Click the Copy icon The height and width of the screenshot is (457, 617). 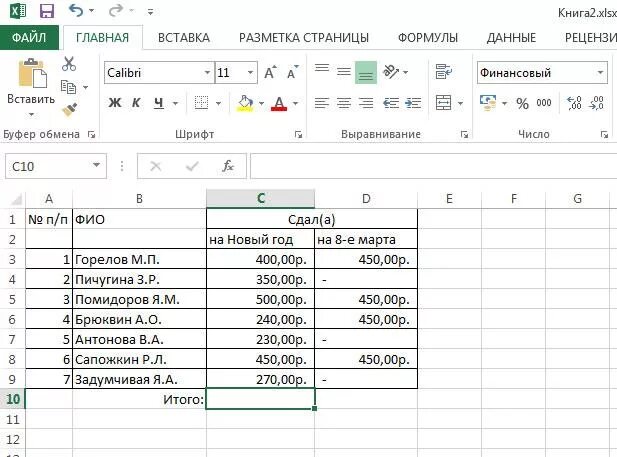pyautogui.click(x=68, y=87)
